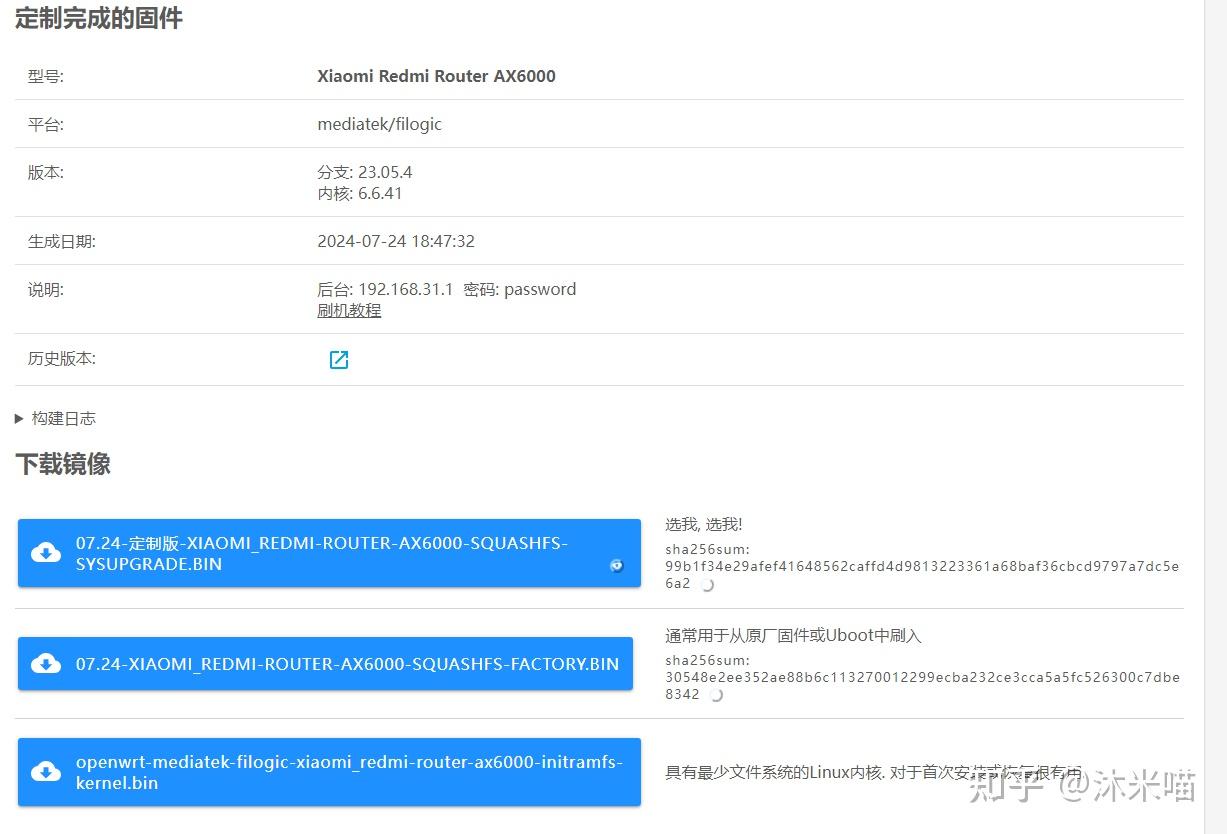Click spinner icon after FACTORY sha256sum

pyautogui.click(x=715, y=695)
